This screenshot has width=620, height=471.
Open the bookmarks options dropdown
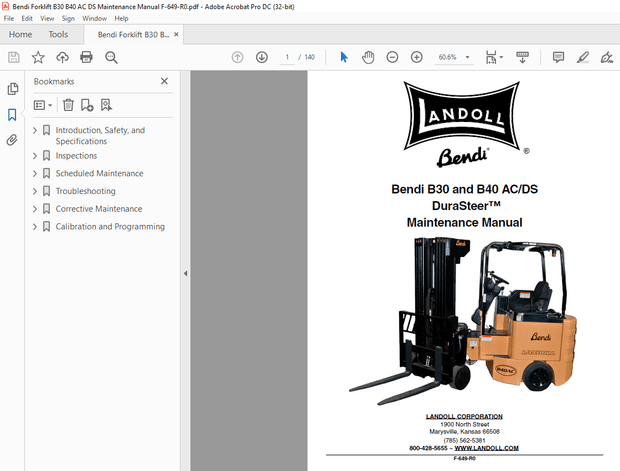[43, 105]
